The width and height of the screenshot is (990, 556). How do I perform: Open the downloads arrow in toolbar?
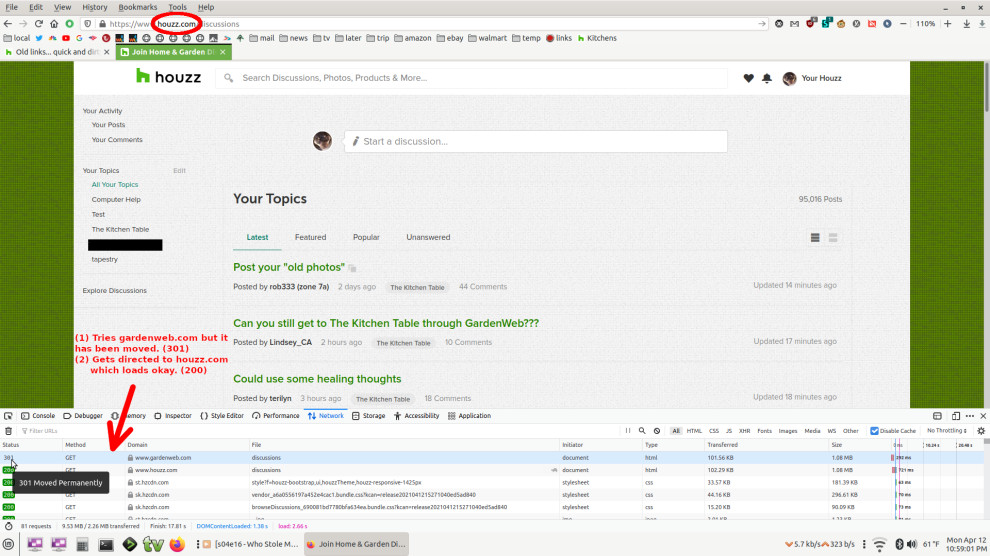(x=967, y=24)
